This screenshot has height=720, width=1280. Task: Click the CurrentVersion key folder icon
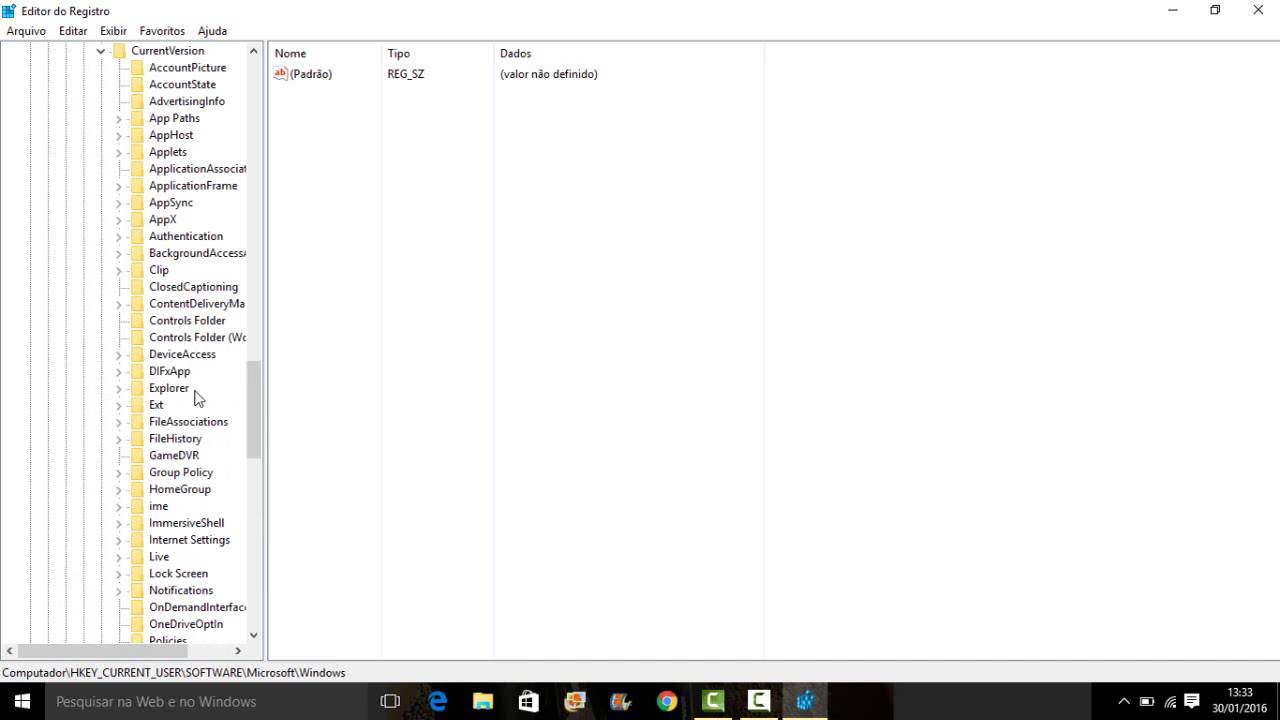119,51
